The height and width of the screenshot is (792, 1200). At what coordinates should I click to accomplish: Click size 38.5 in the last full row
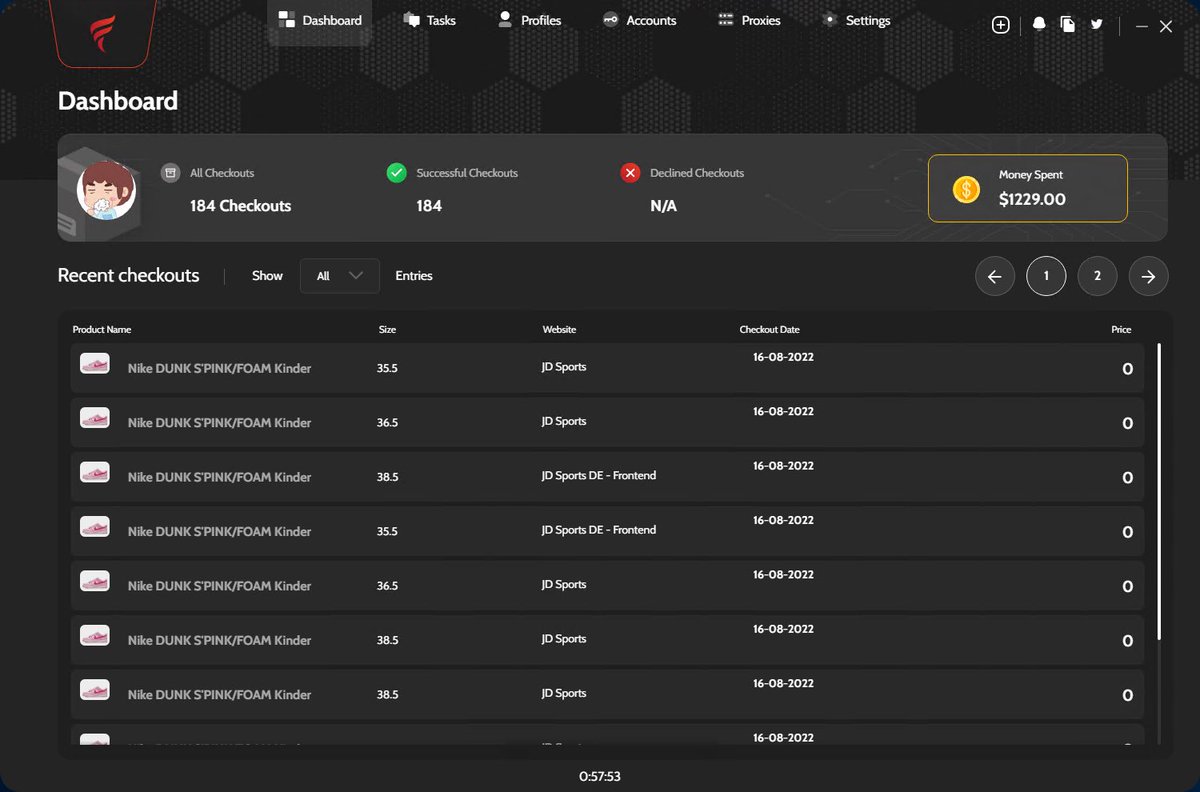coord(387,695)
